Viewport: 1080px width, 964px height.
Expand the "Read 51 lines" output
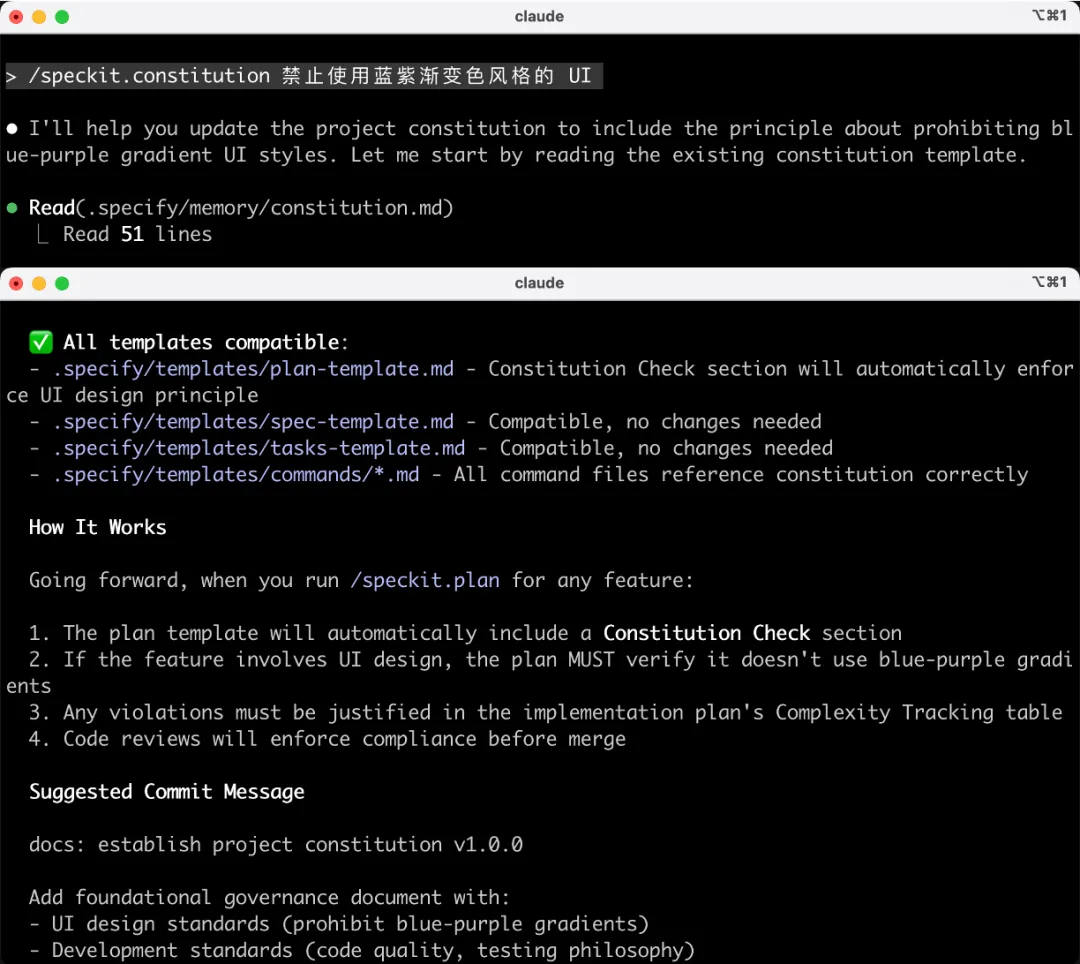click(137, 235)
